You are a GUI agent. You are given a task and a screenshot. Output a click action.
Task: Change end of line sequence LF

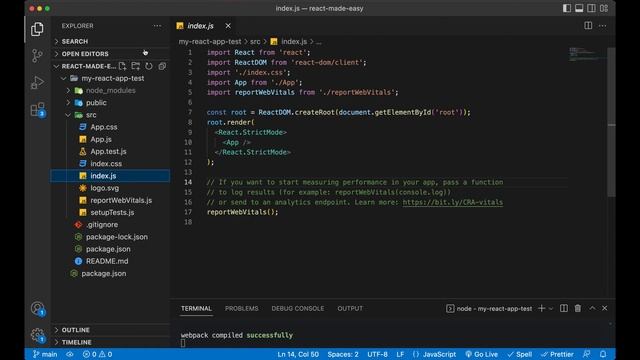pos(400,354)
